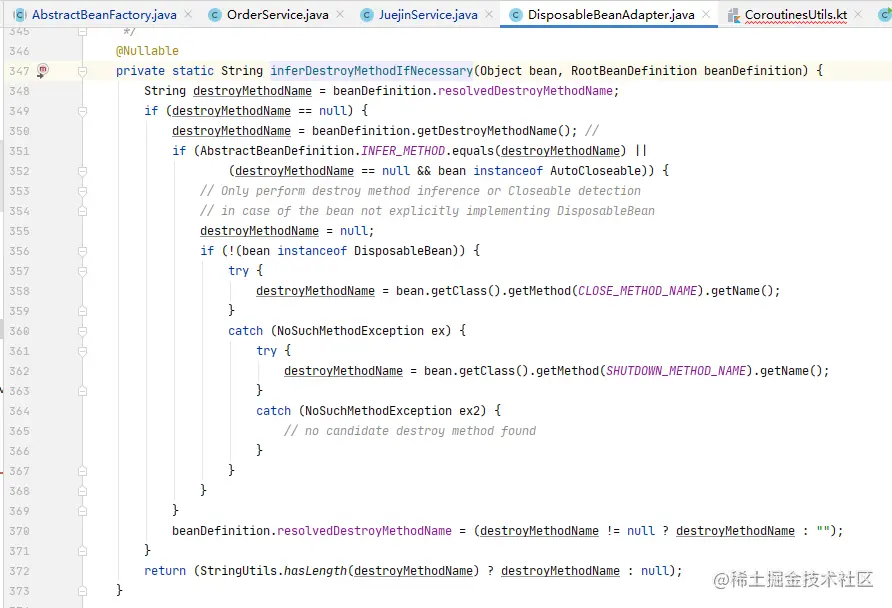Switch to the CoroutinesUtils.kt tab
Viewport: 892px width, 608px height.
click(x=796, y=15)
